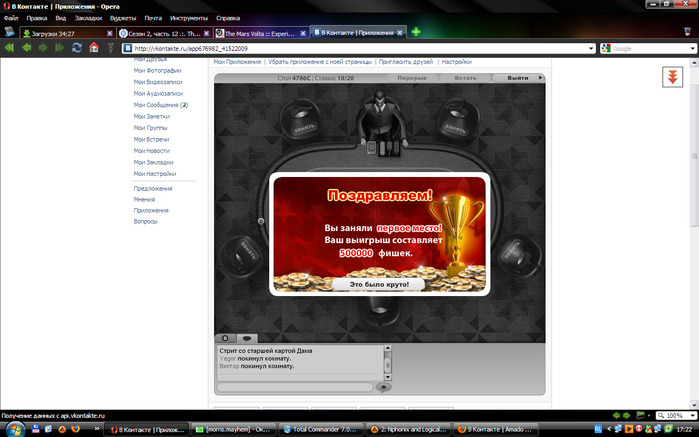Switch to 'The Mars Volta' tab
This screenshot has width=699, height=437.
click(261, 33)
